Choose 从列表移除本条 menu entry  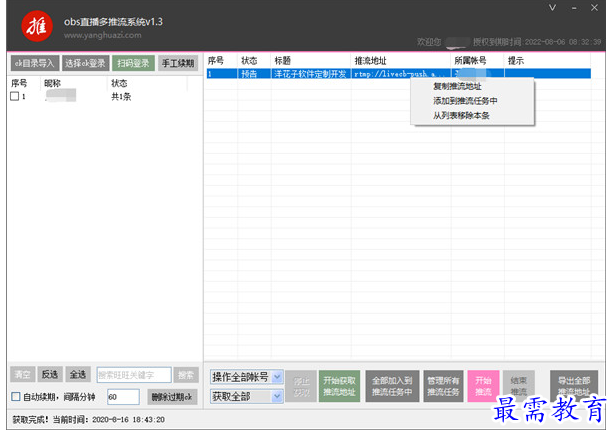[x=461, y=115]
